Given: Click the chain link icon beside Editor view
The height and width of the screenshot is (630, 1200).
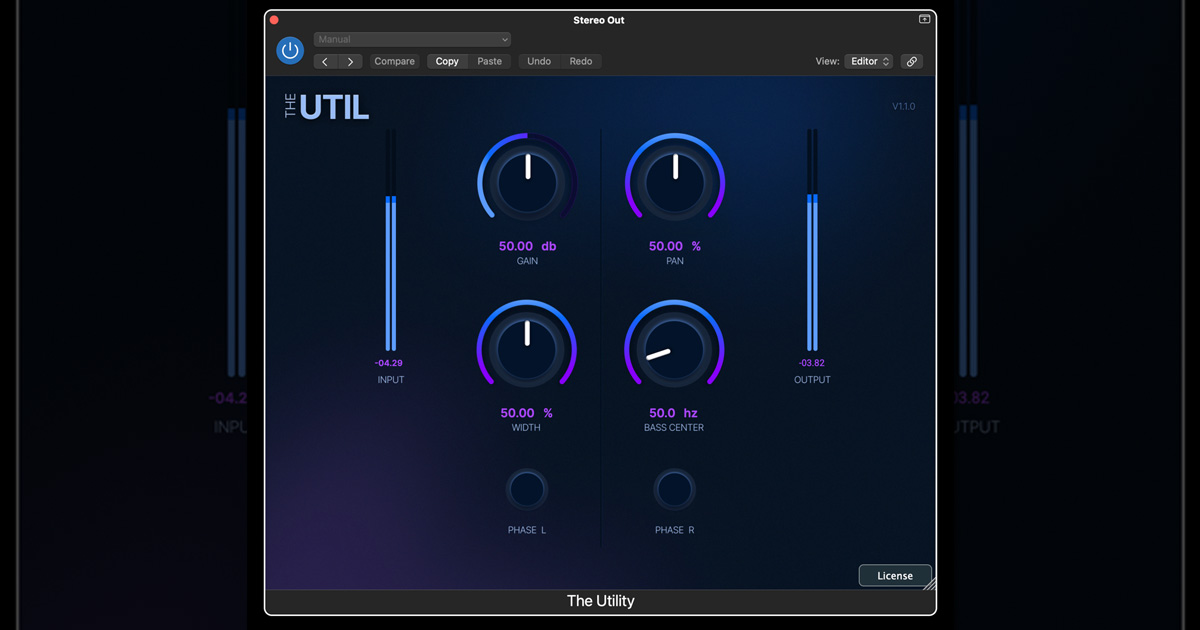Looking at the screenshot, I should (911, 61).
